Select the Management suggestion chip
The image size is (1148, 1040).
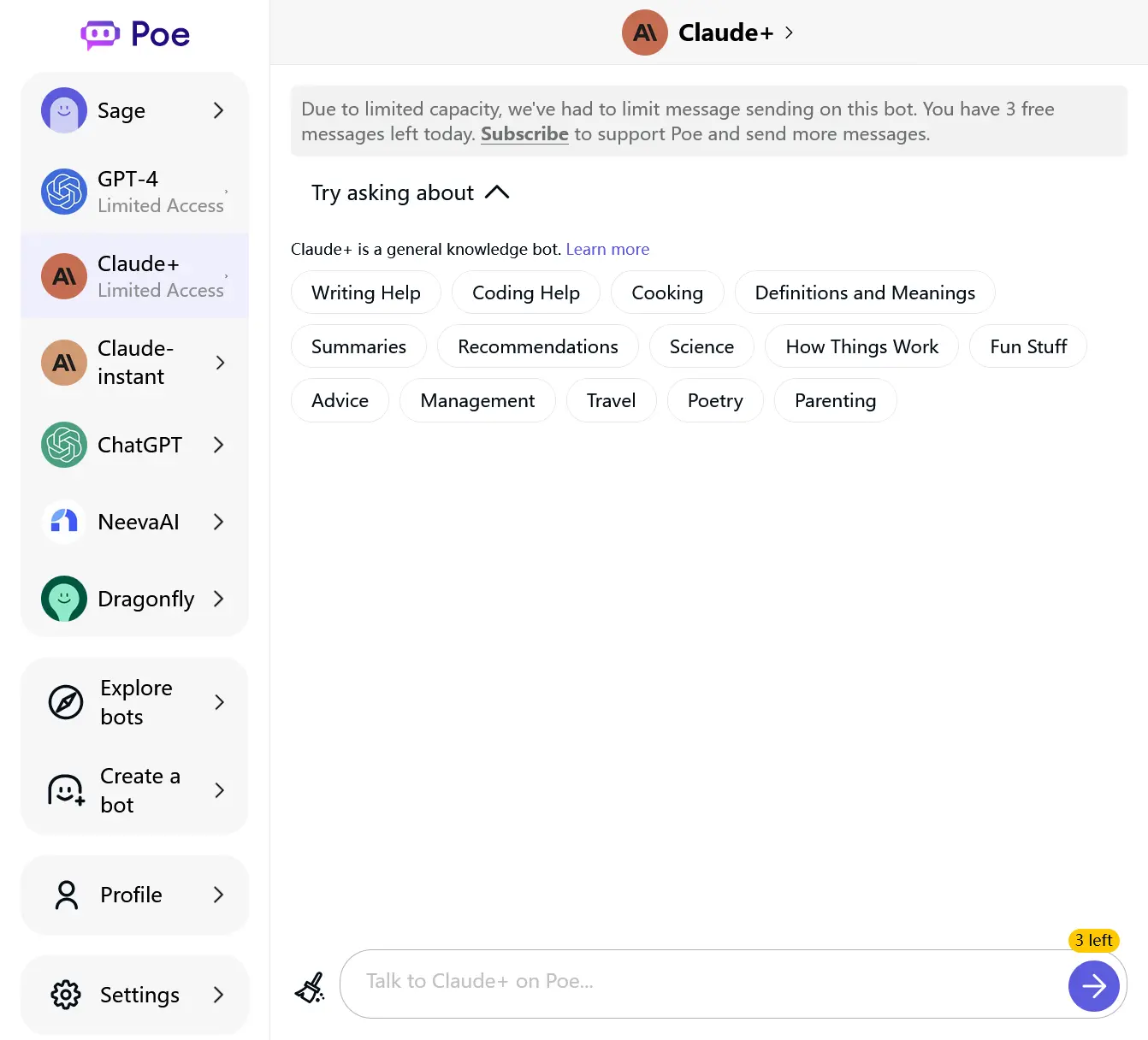click(x=477, y=400)
